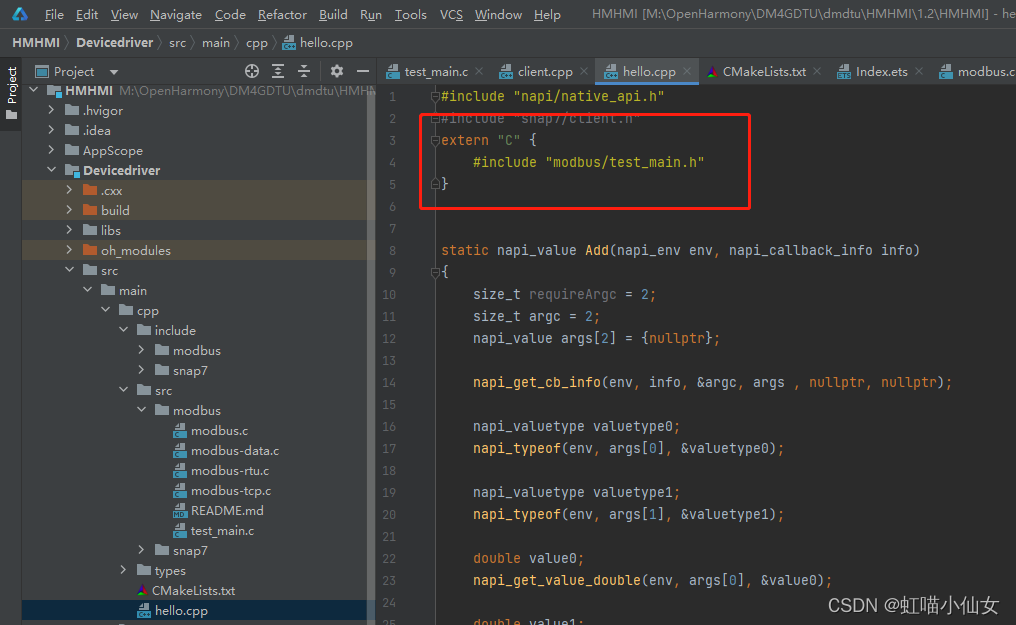Click the C file icon on test_main.c tab
The width and height of the screenshot is (1016, 625).
click(392, 71)
